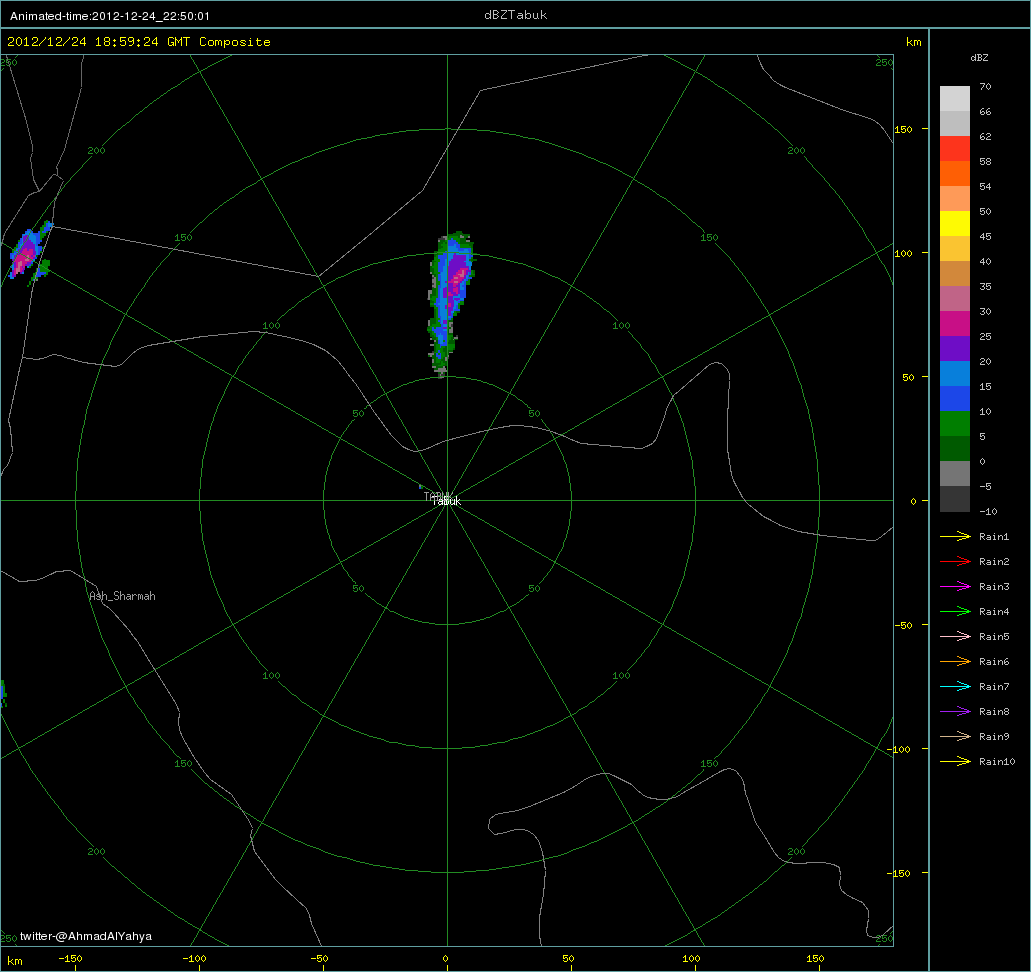Select the orange 54–58 dBZ swatch
The height and width of the screenshot is (972, 1031).
[955, 174]
